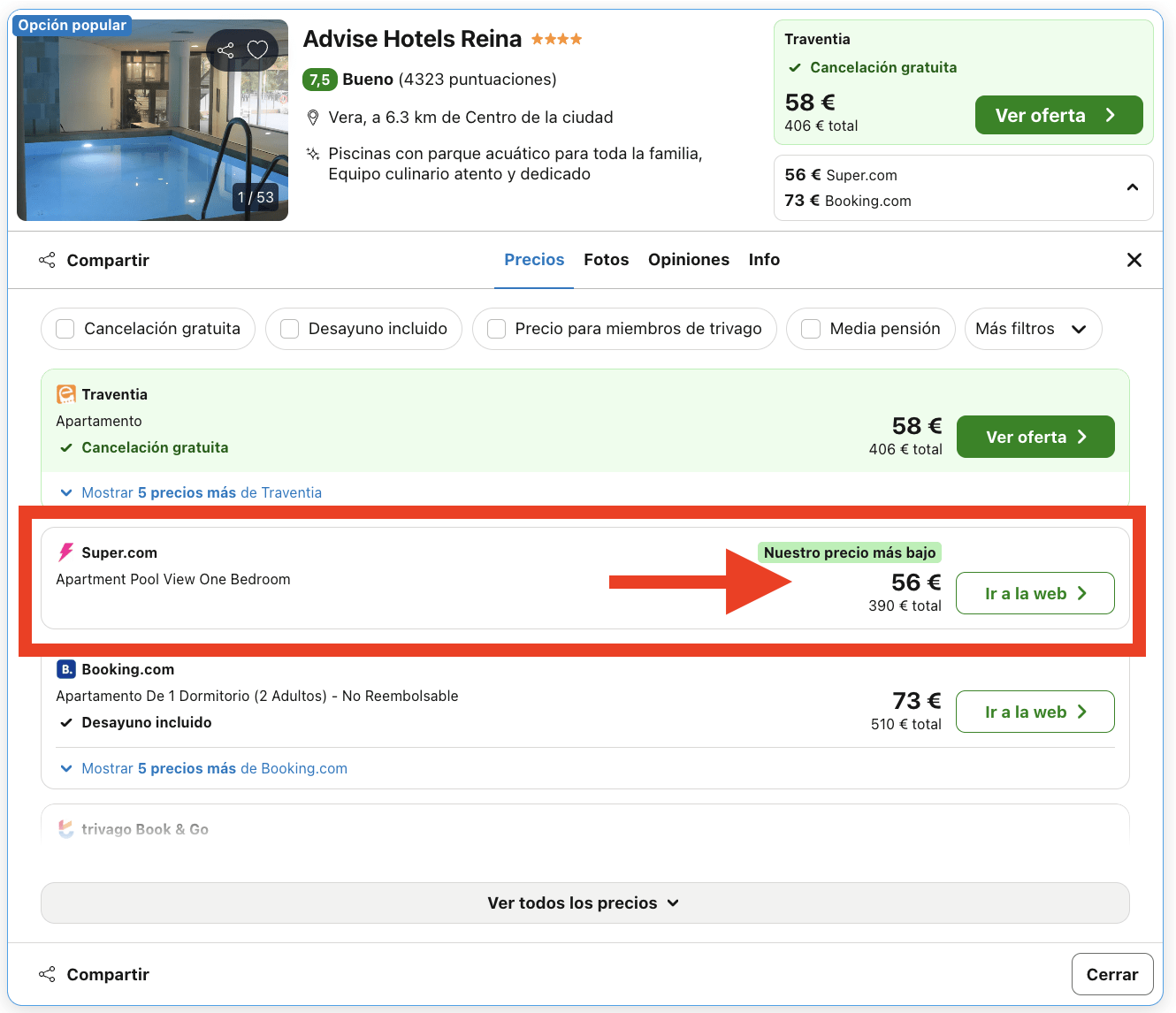Click Ver todos los precios

coord(584,903)
